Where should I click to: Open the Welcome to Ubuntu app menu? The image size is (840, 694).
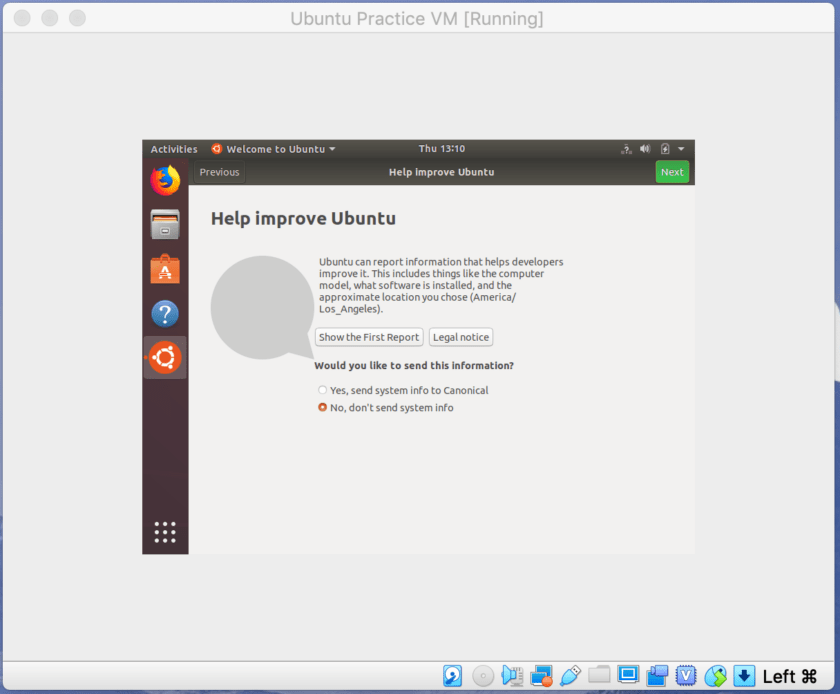click(274, 149)
